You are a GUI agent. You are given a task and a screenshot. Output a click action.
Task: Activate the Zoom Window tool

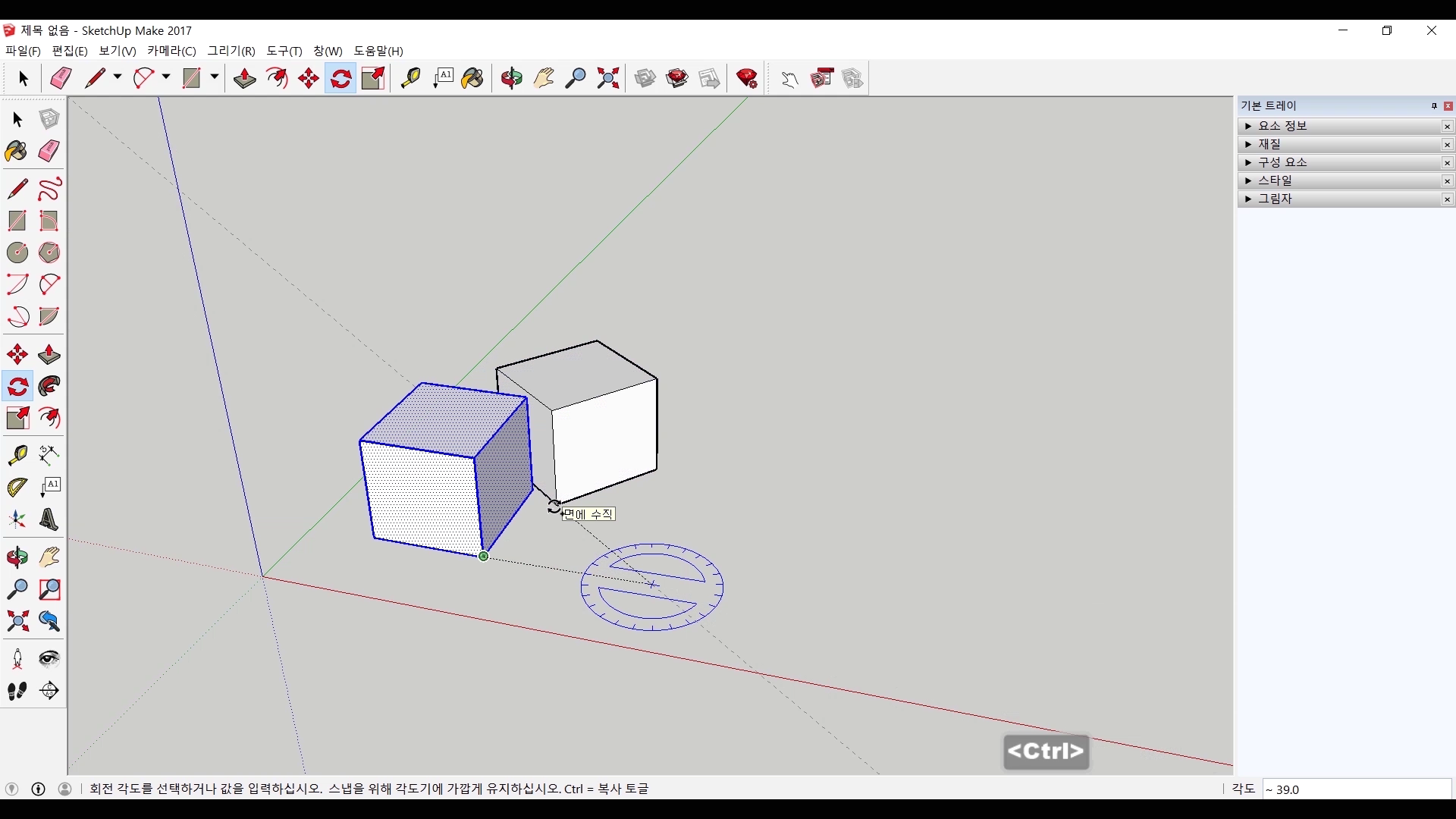[x=49, y=589]
